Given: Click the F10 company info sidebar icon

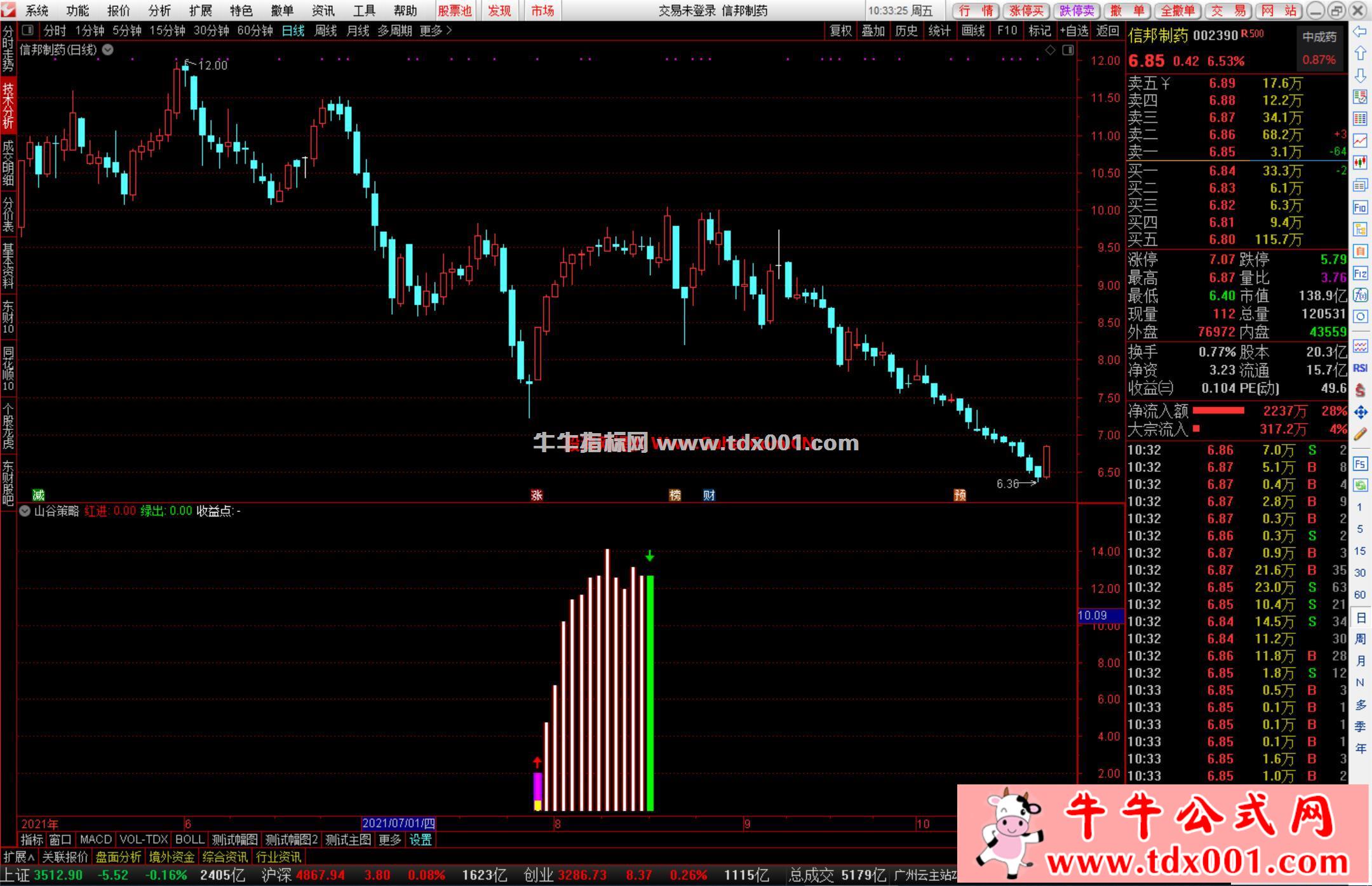Looking at the screenshot, I should pyautogui.click(x=1360, y=207).
